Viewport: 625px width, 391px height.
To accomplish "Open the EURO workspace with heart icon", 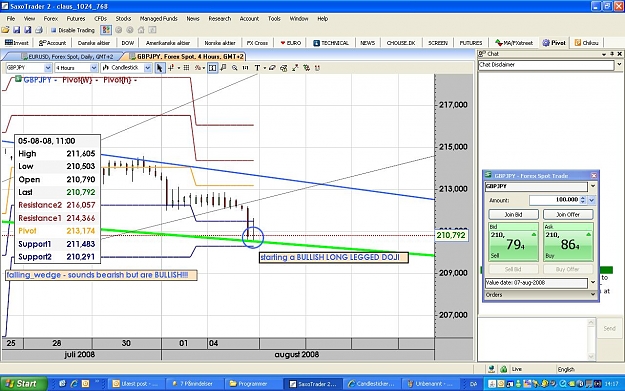I will (291, 43).
